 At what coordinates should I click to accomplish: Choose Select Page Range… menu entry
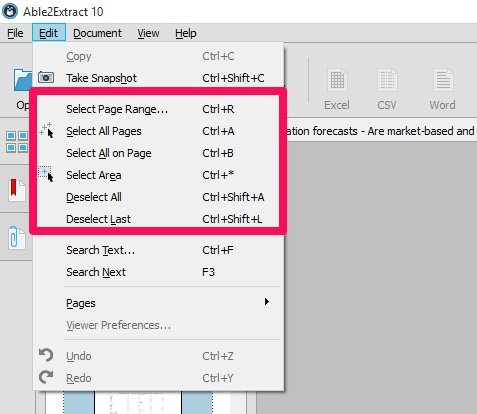[158, 109]
